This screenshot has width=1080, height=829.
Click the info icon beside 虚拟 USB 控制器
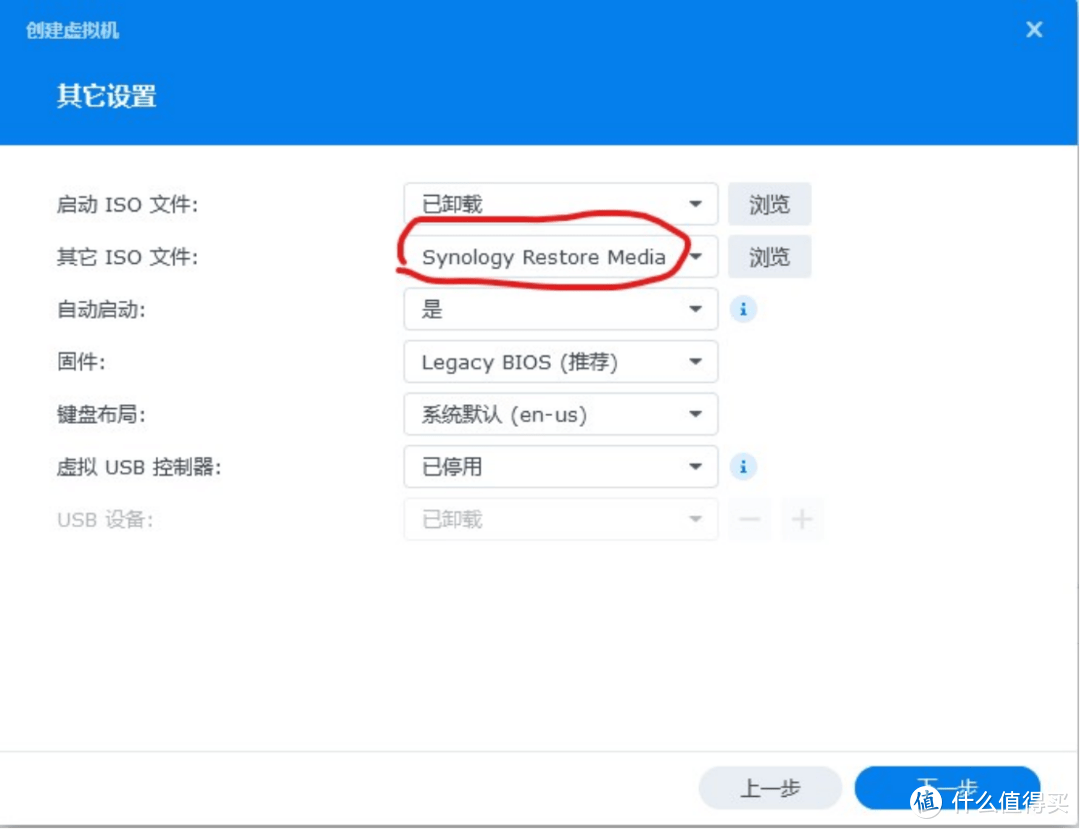(742, 467)
